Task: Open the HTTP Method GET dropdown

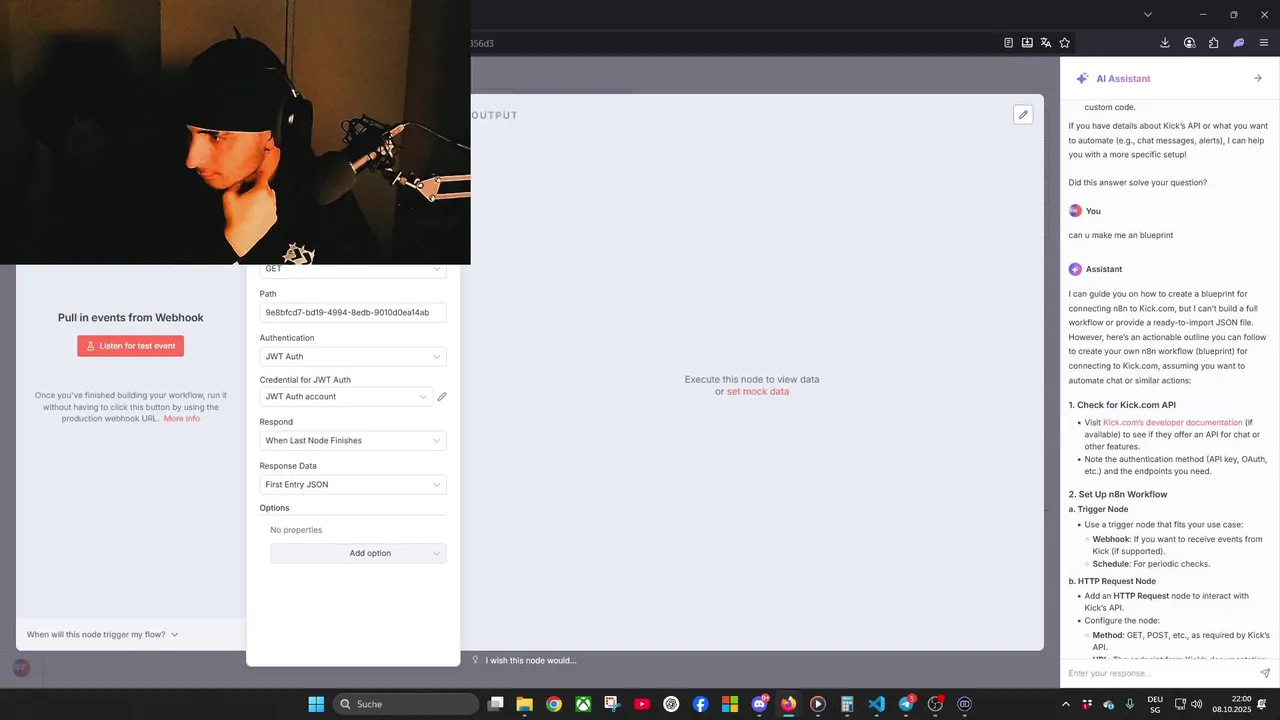Action: (353, 269)
